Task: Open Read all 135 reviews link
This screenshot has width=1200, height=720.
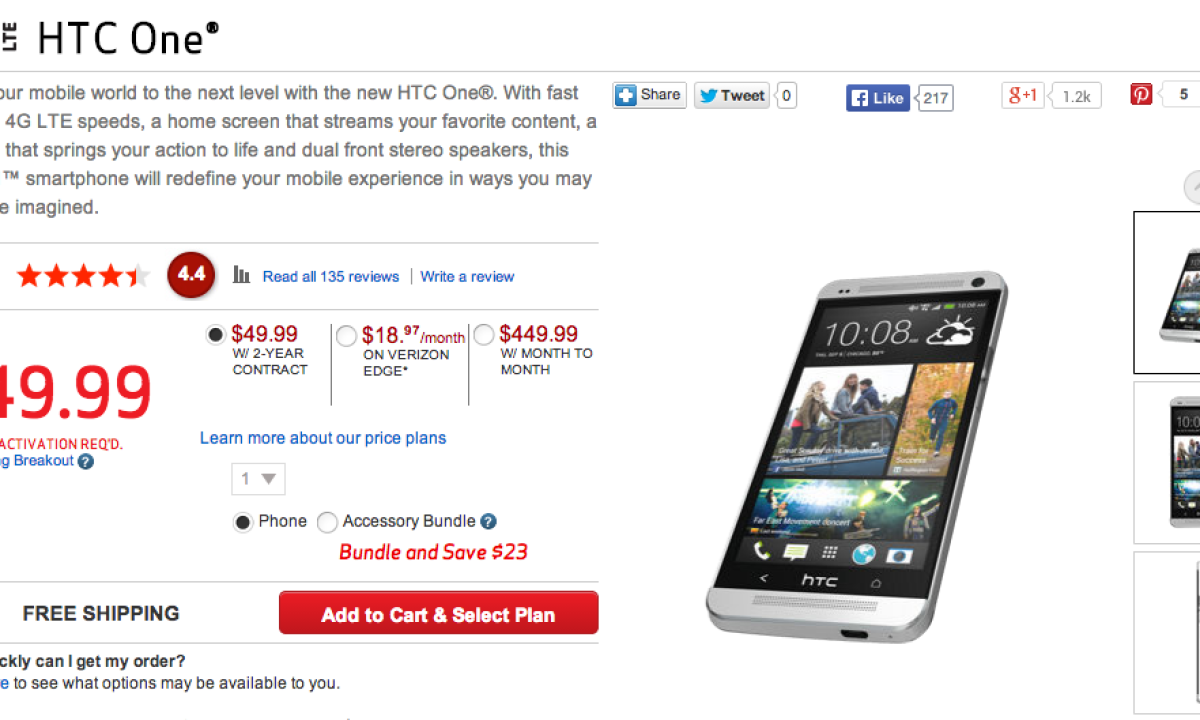Action: pos(331,277)
